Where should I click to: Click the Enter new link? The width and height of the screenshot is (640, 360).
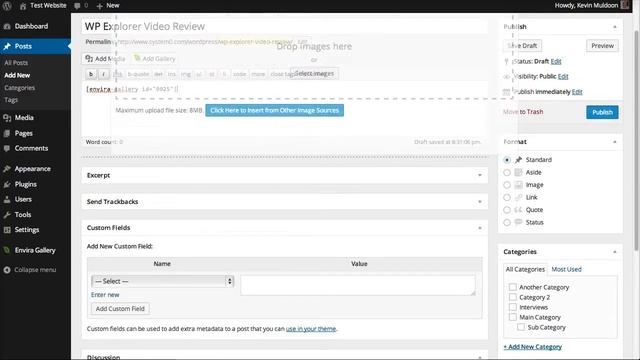(105, 295)
